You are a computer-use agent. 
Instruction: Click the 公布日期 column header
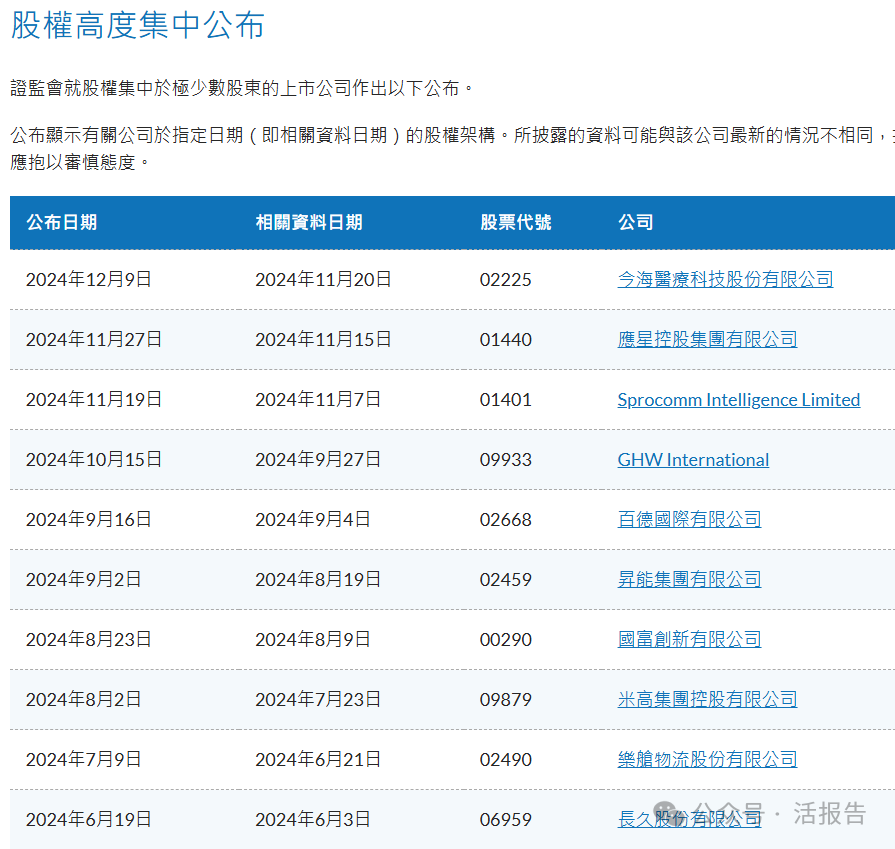pos(62,222)
